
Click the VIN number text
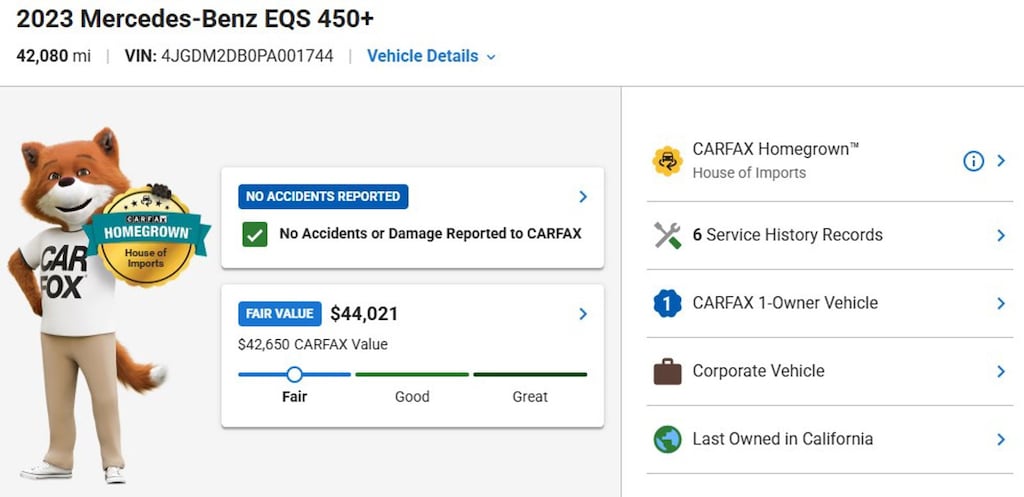point(247,56)
